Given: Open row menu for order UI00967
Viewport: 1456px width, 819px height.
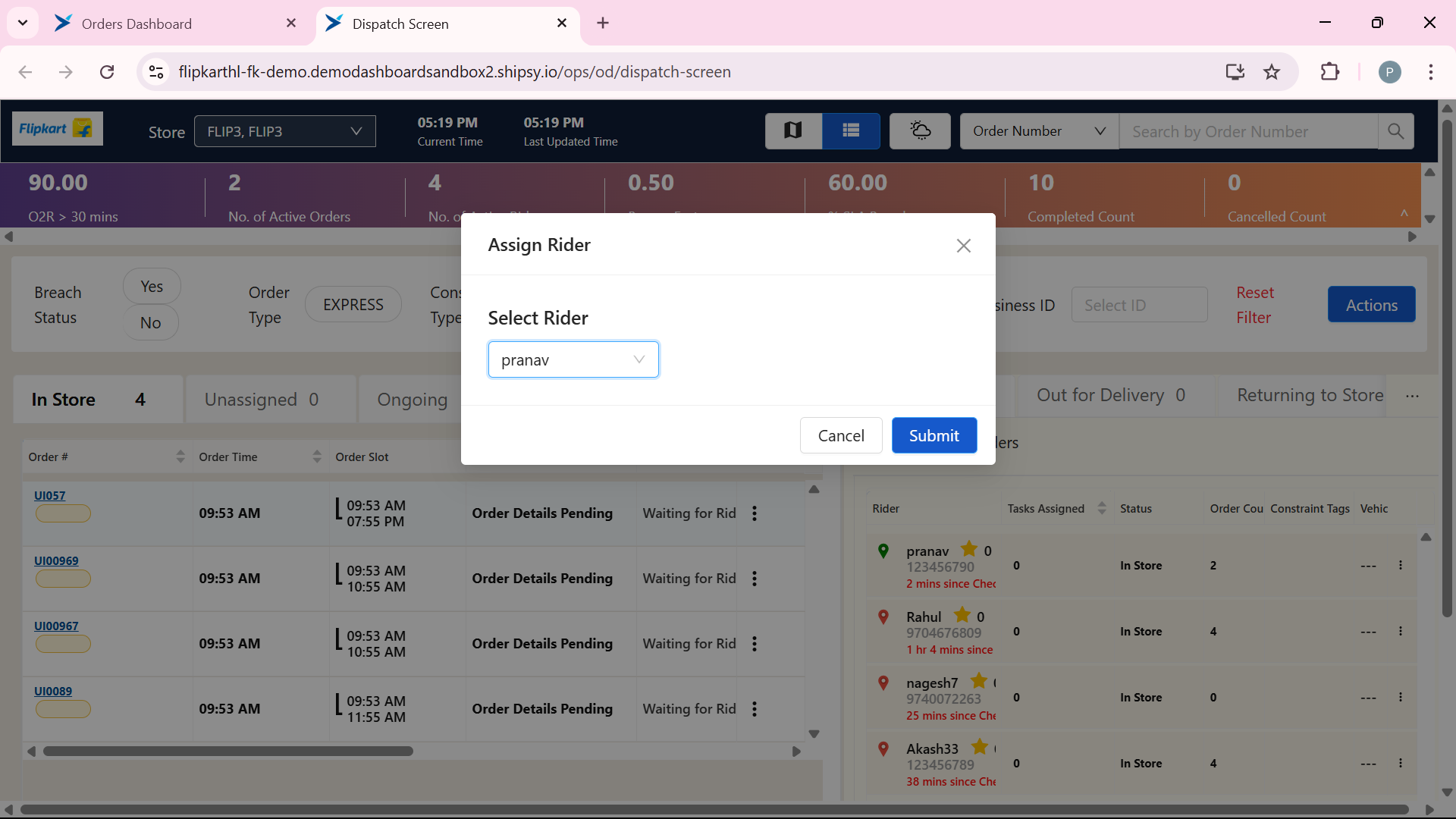Looking at the screenshot, I should click(755, 644).
